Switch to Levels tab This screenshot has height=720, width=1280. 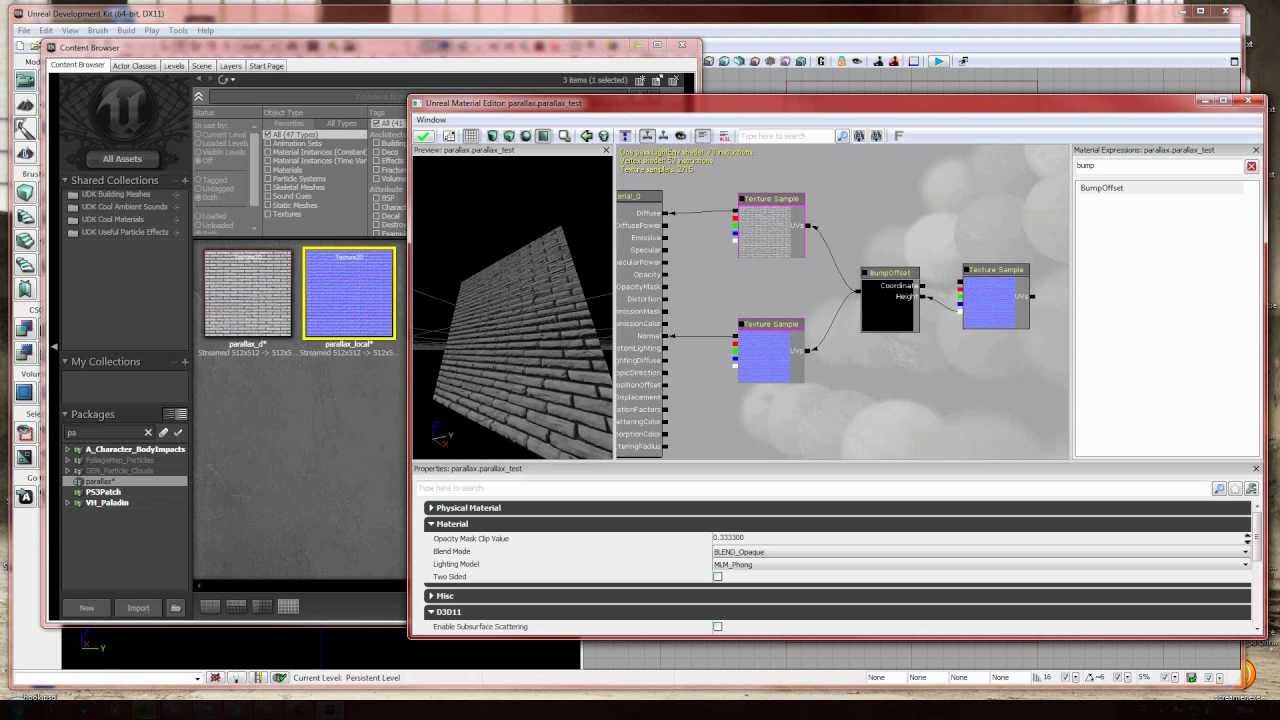(x=174, y=66)
